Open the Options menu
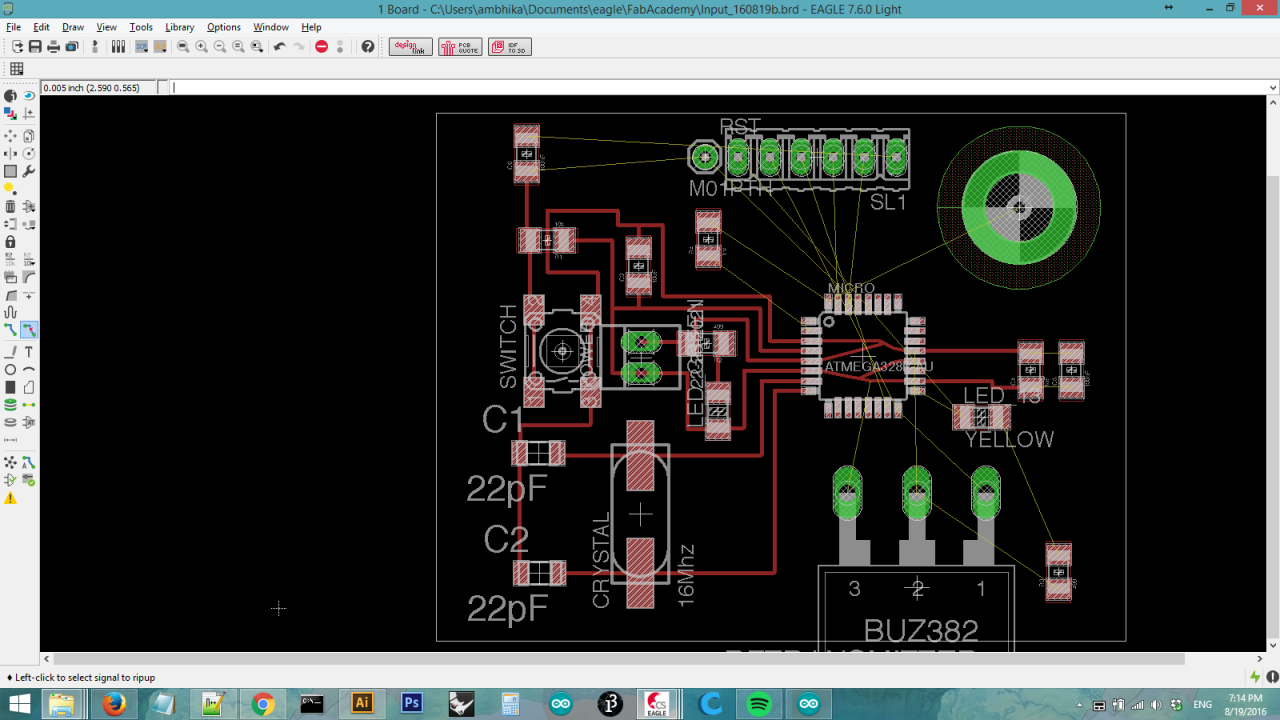Screen dimensions: 1280x720 pos(224,27)
